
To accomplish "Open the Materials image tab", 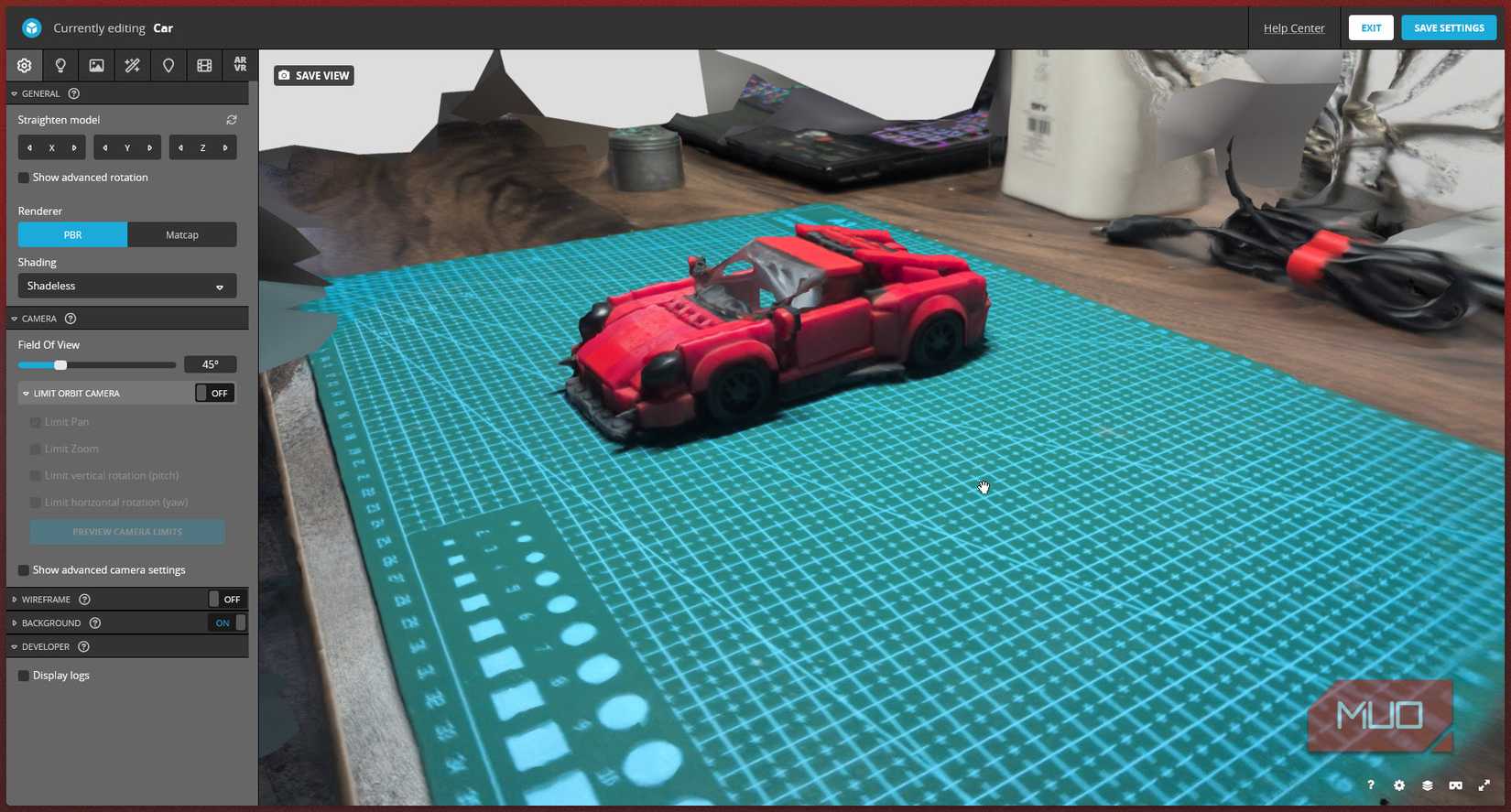I will tap(96, 66).
